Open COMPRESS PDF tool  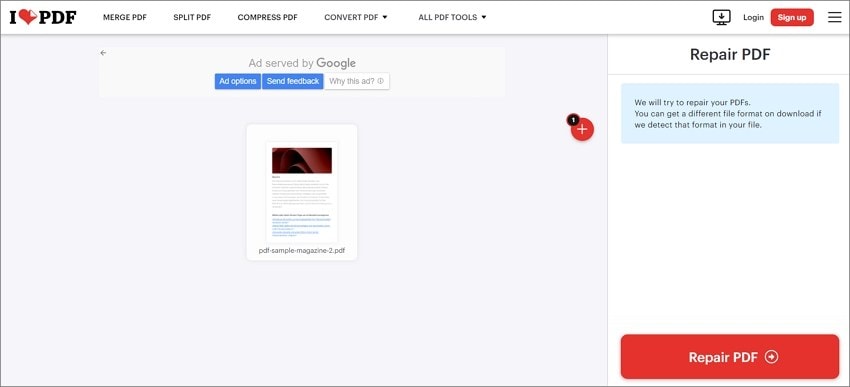[267, 17]
